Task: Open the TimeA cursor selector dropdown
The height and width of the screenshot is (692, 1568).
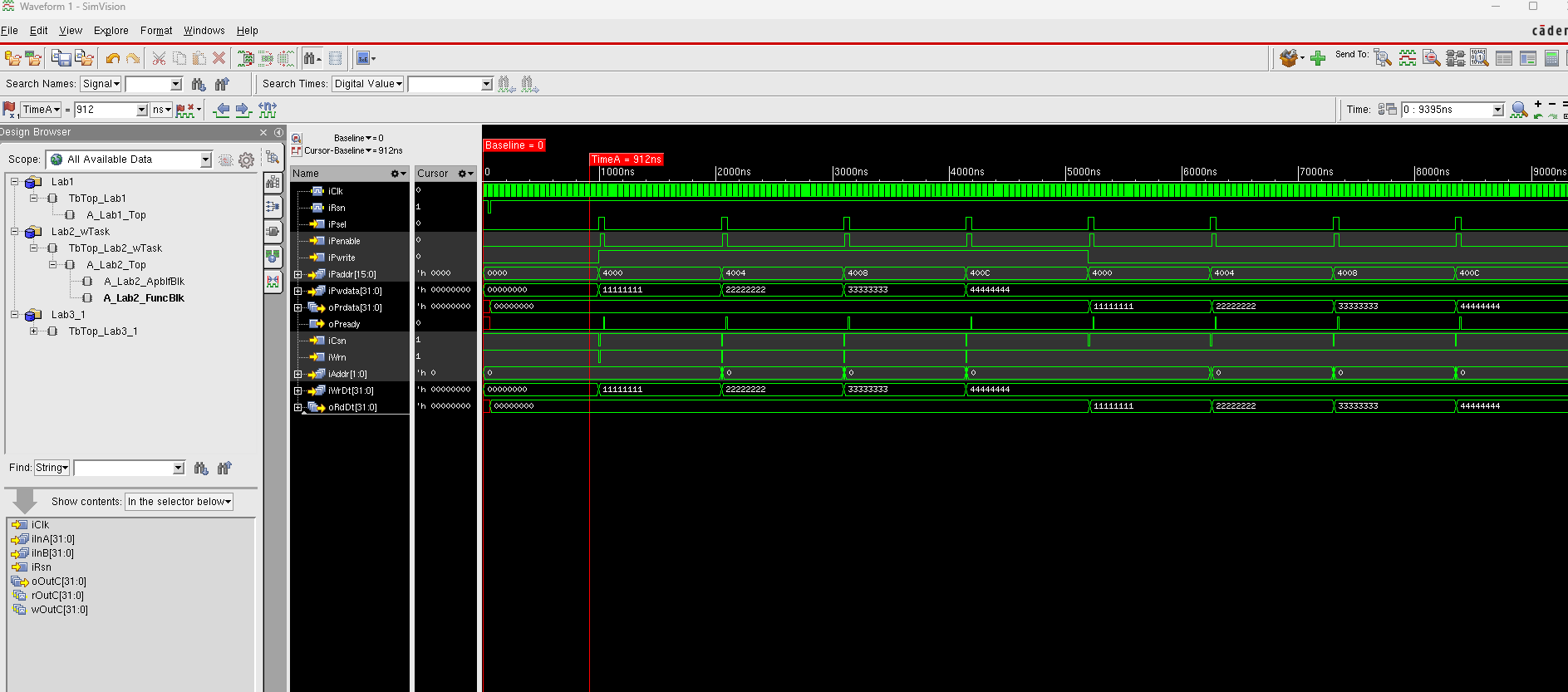Action: click(x=42, y=110)
